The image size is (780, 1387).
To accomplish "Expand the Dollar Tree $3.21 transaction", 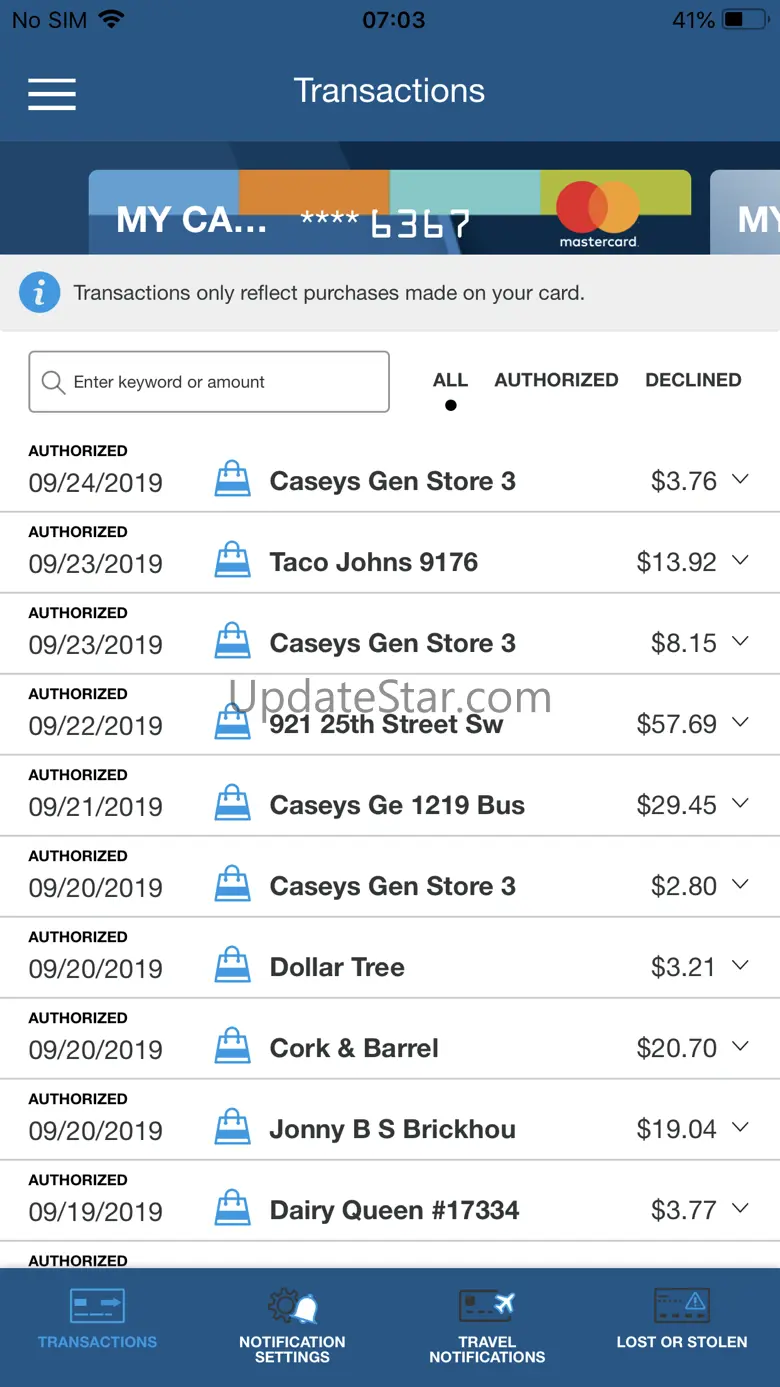I will tap(740, 965).
